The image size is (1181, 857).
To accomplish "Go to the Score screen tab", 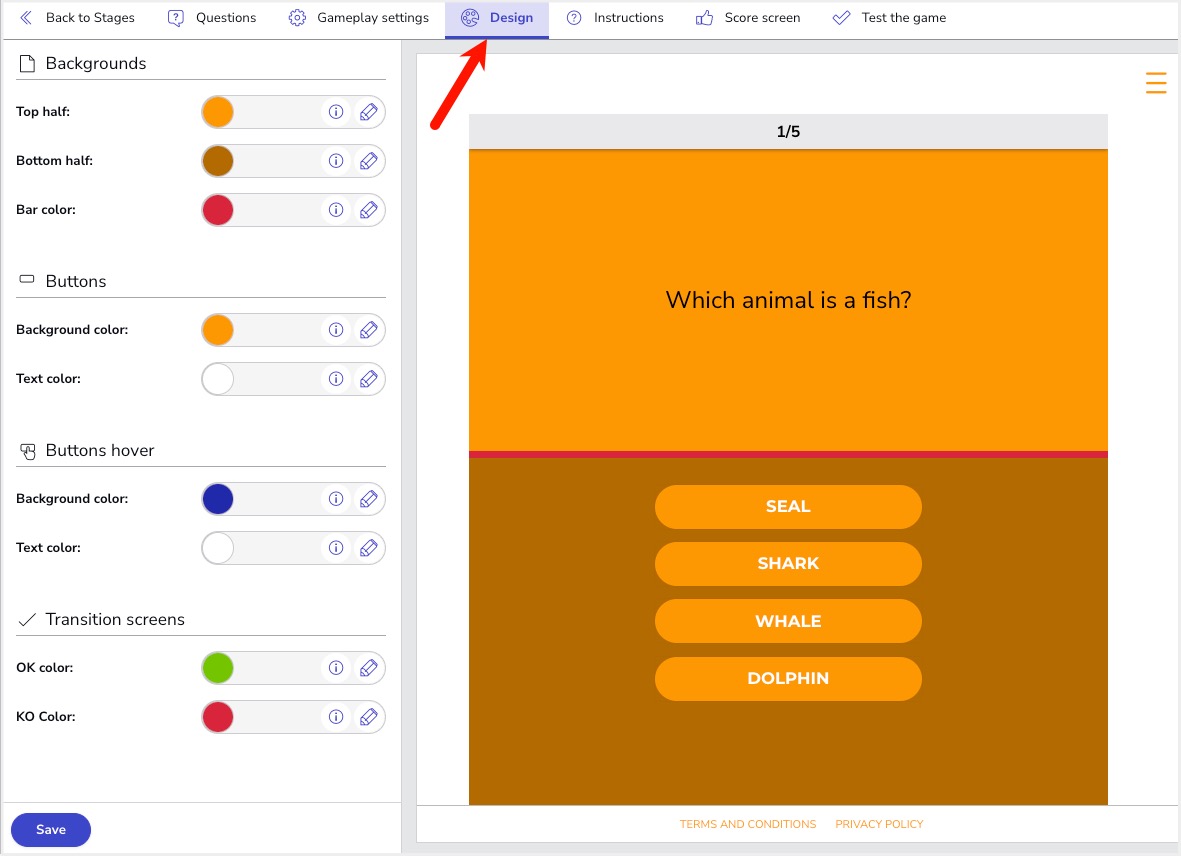I will (x=748, y=18).
